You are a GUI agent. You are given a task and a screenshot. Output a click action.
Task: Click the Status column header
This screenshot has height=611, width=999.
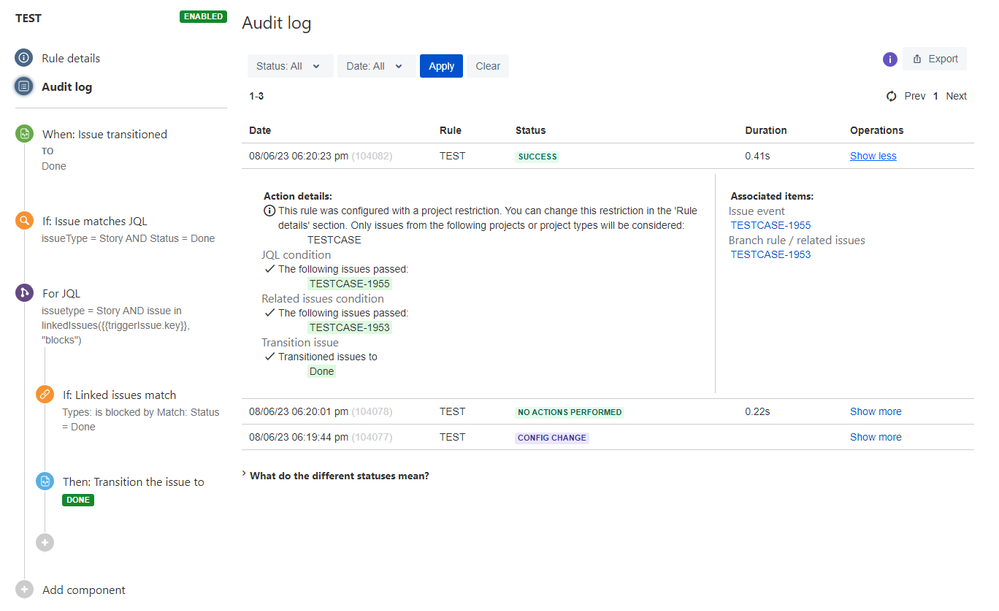pyautogui.click(x=531, y=131)
